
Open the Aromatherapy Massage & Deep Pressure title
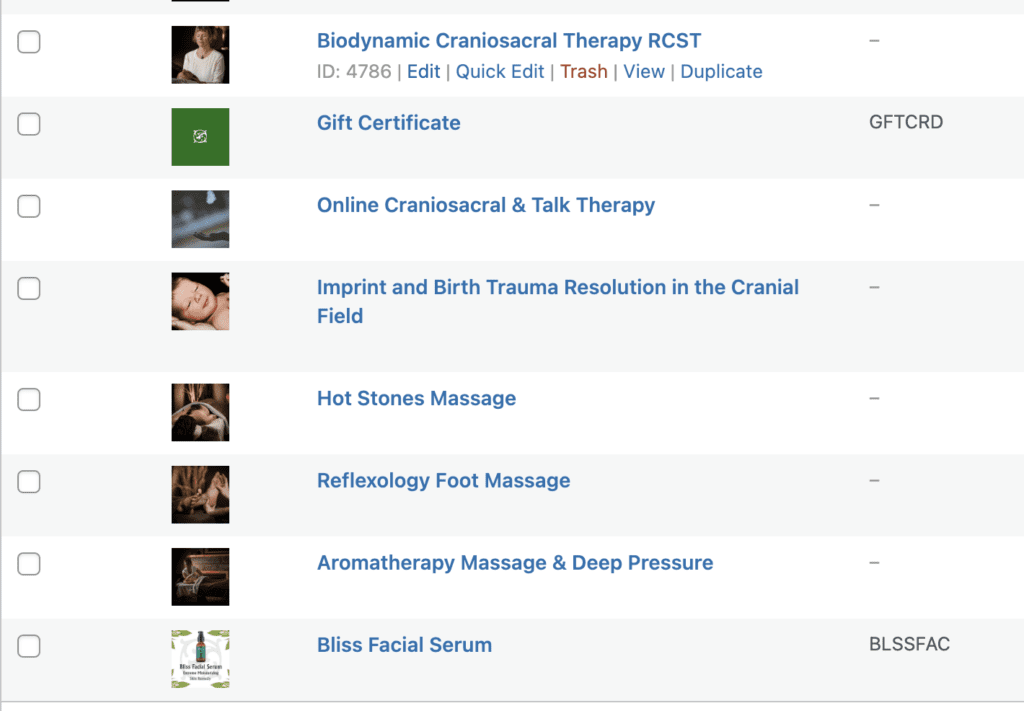tap(515, 563)
